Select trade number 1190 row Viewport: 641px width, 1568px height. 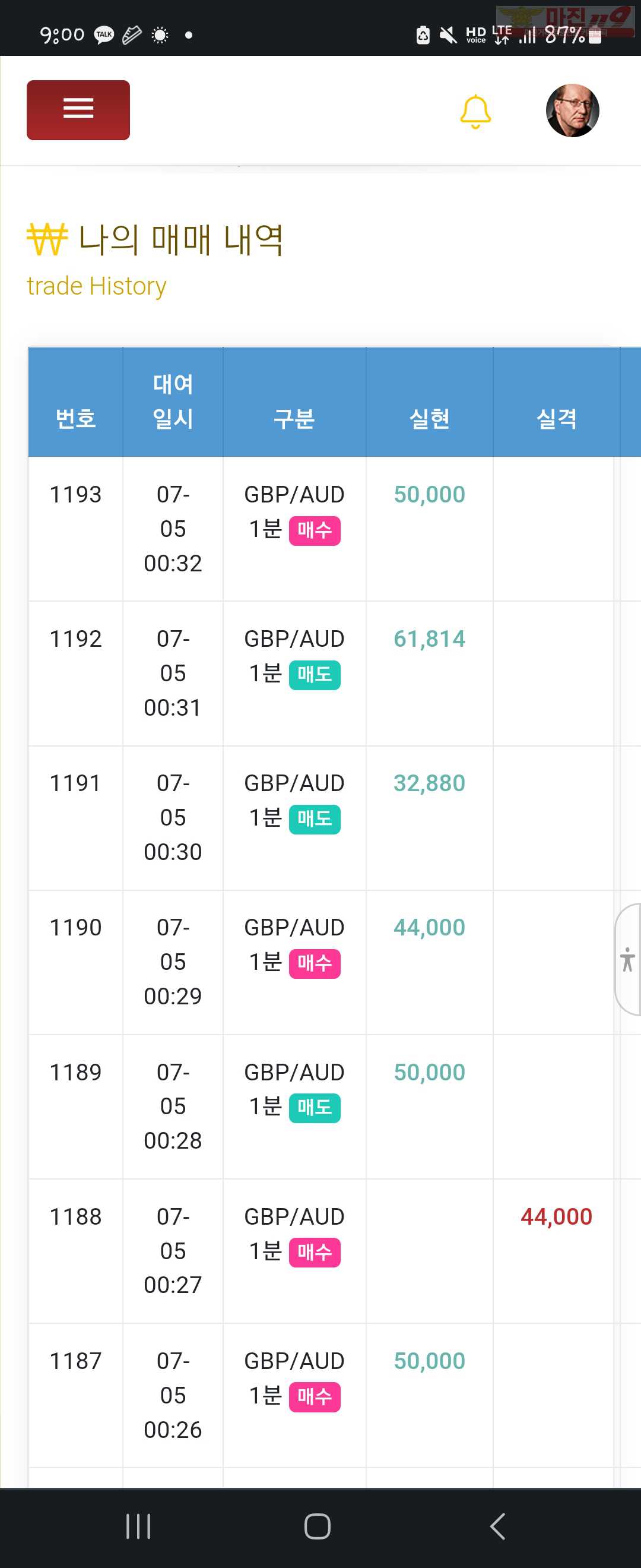click(x=320, y=962)
